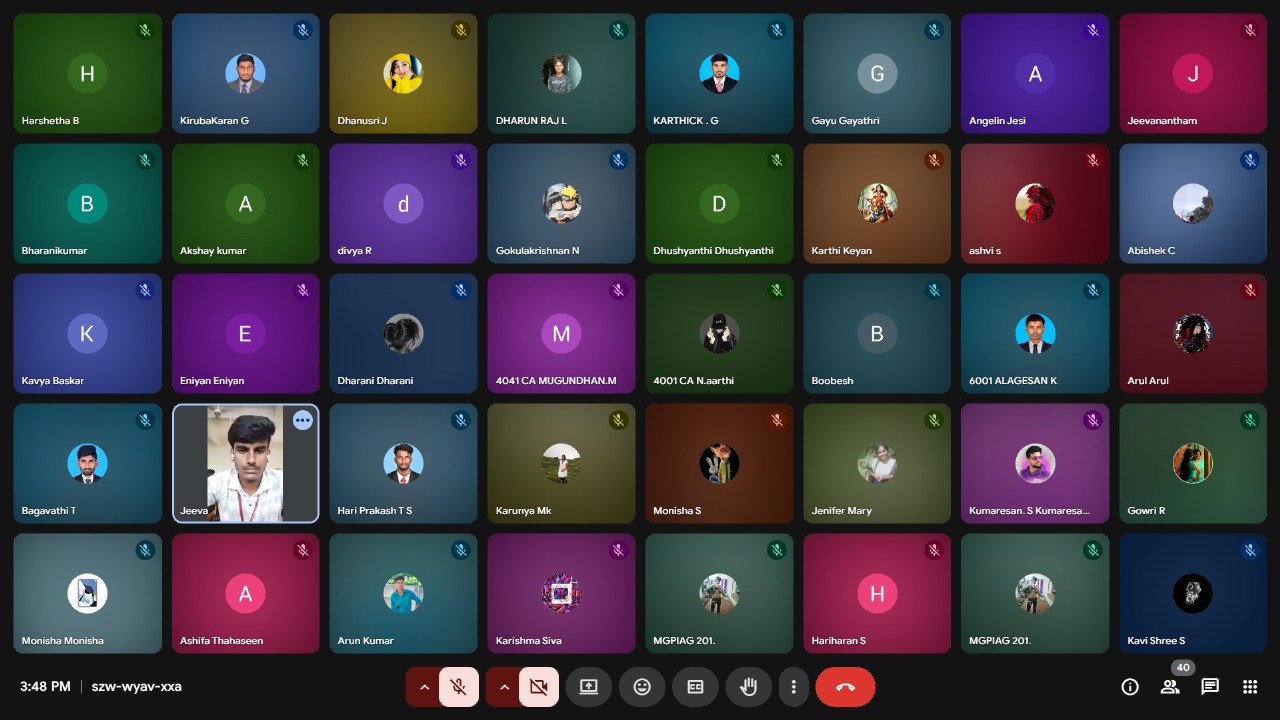Raise your hand in the meeting

tap(748, 687)
